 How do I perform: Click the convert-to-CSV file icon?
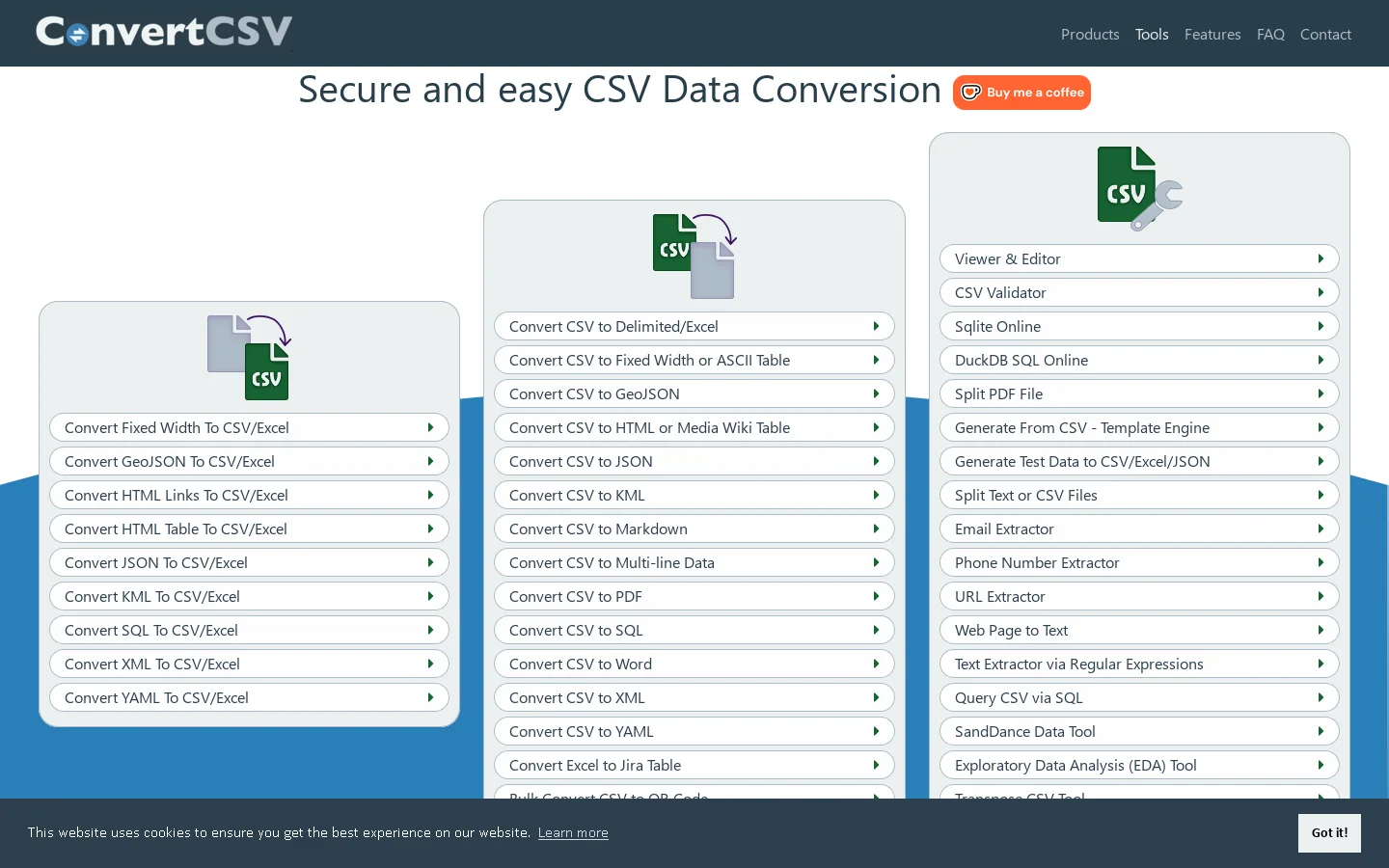249,357
